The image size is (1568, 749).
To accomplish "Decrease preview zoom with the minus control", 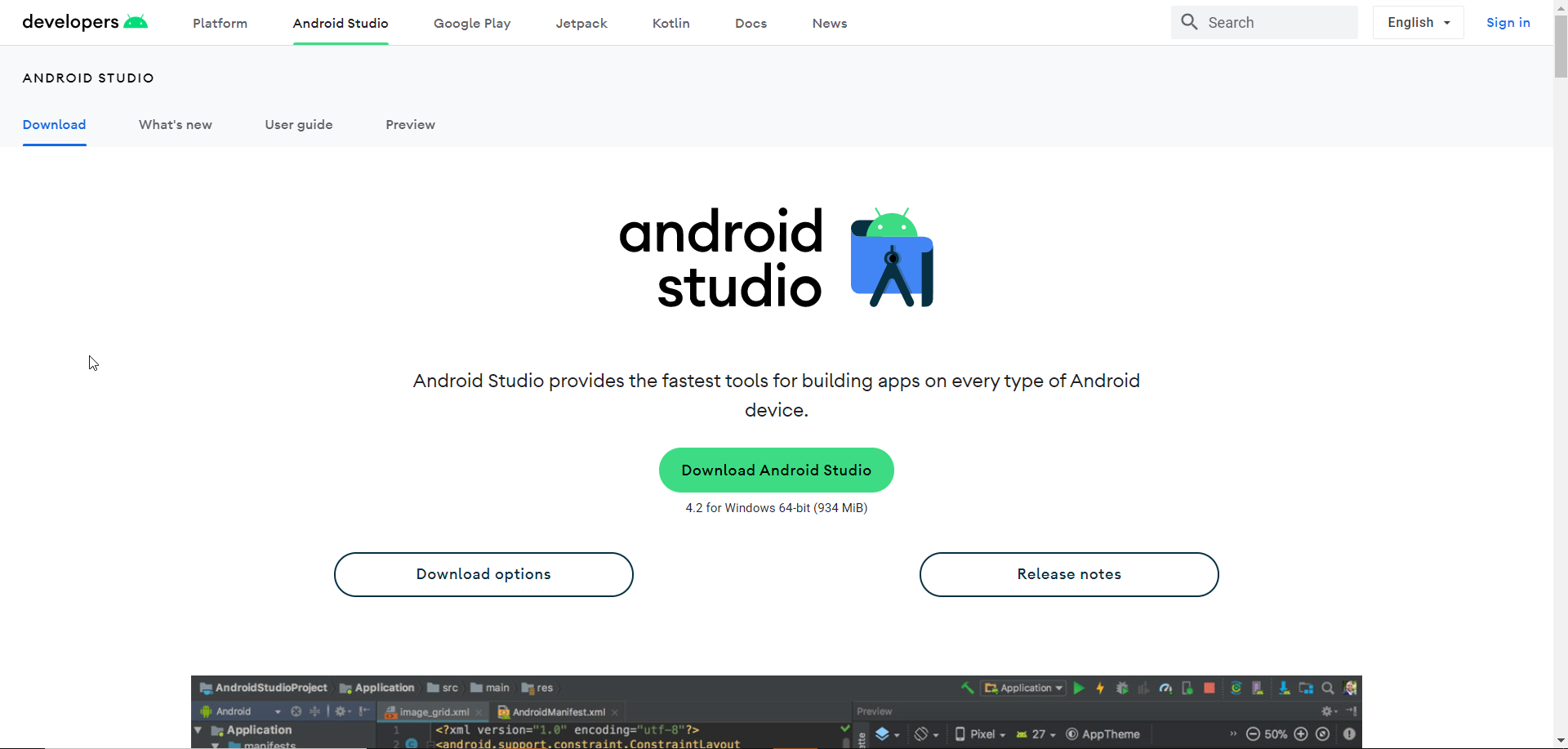I will coord(1253,733).
